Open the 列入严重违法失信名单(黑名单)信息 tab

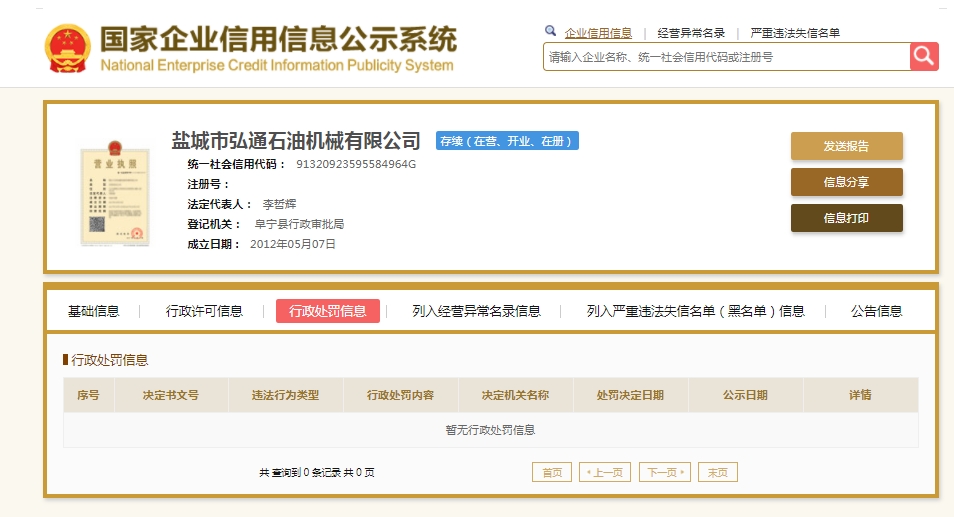695,311
